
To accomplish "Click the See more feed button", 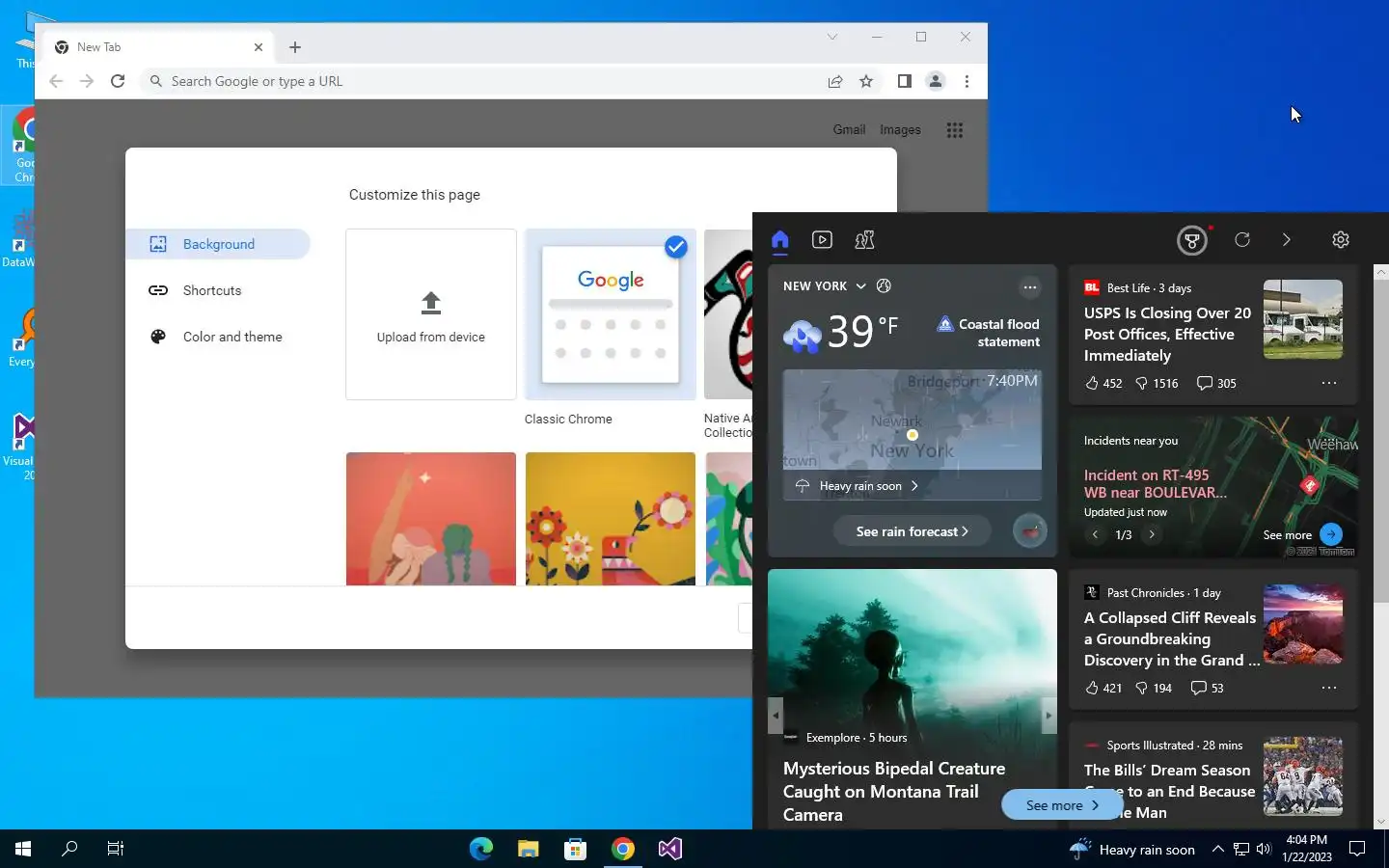I will pyautogui.click(x=1062, y=805).
